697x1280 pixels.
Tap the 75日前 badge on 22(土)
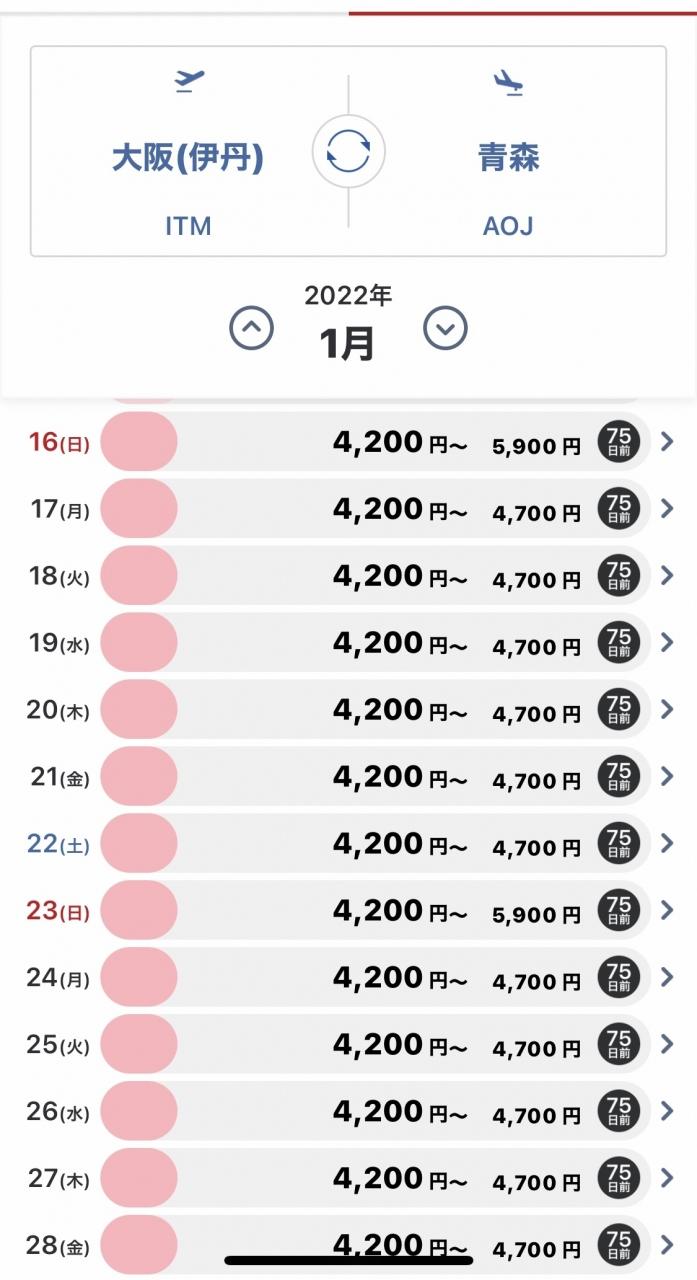click(x=619, y=844)
